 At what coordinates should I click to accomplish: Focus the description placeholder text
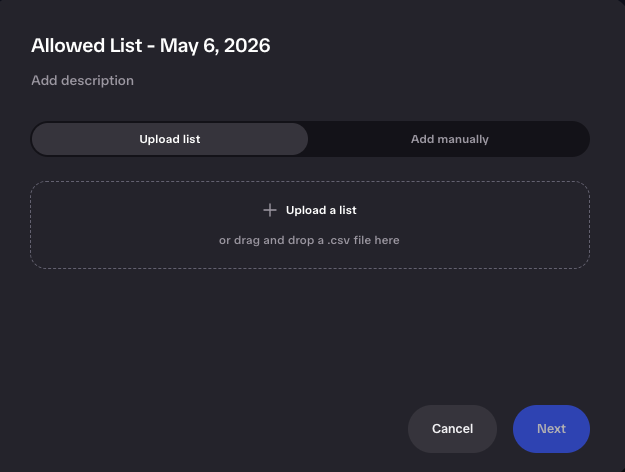[x=83, y=81]
